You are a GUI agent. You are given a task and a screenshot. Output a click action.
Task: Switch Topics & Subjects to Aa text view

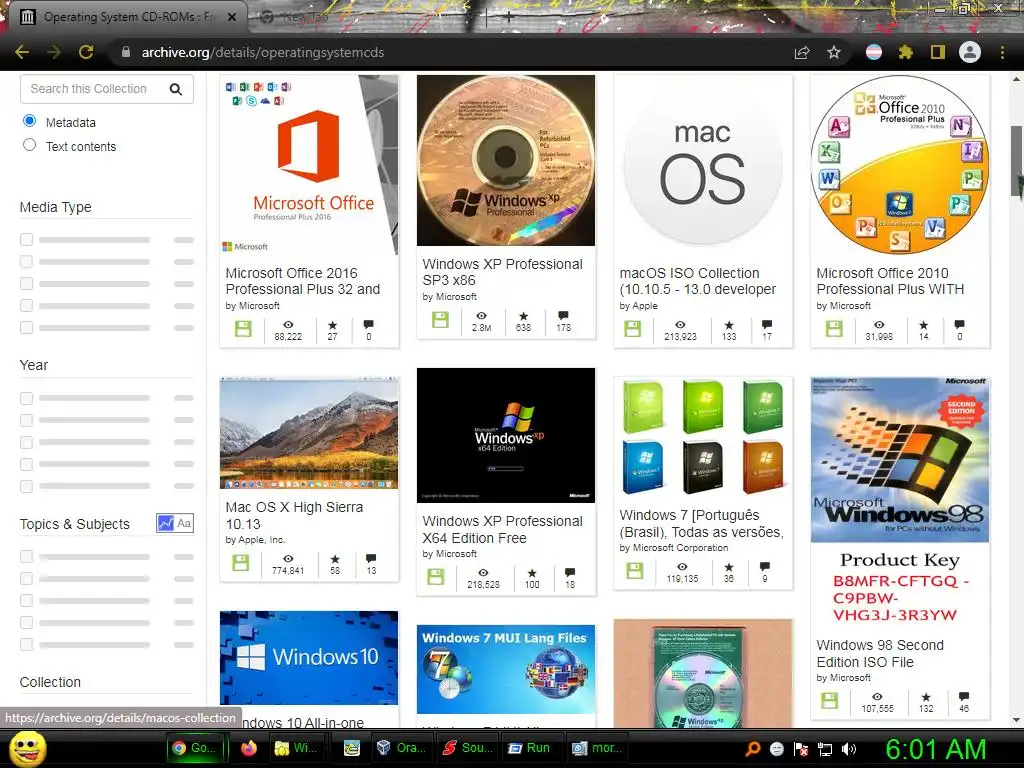coord(184,523)
